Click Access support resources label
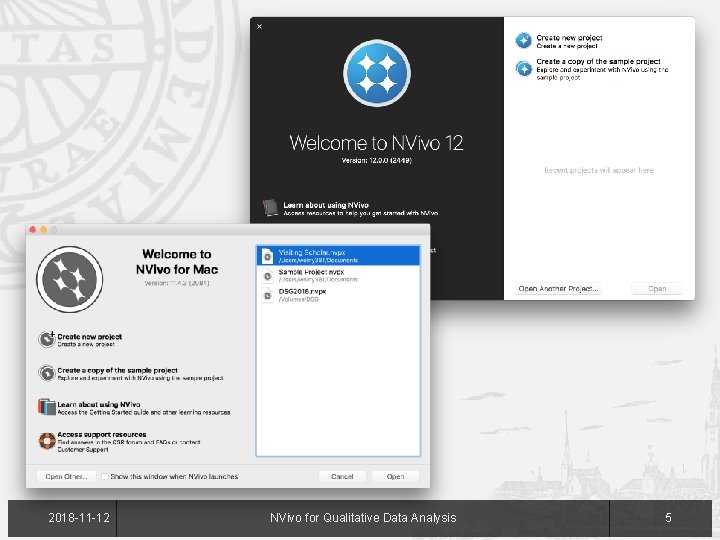Image resolution: width=720 pixels, height=540 pixels. tap(102, 434)
